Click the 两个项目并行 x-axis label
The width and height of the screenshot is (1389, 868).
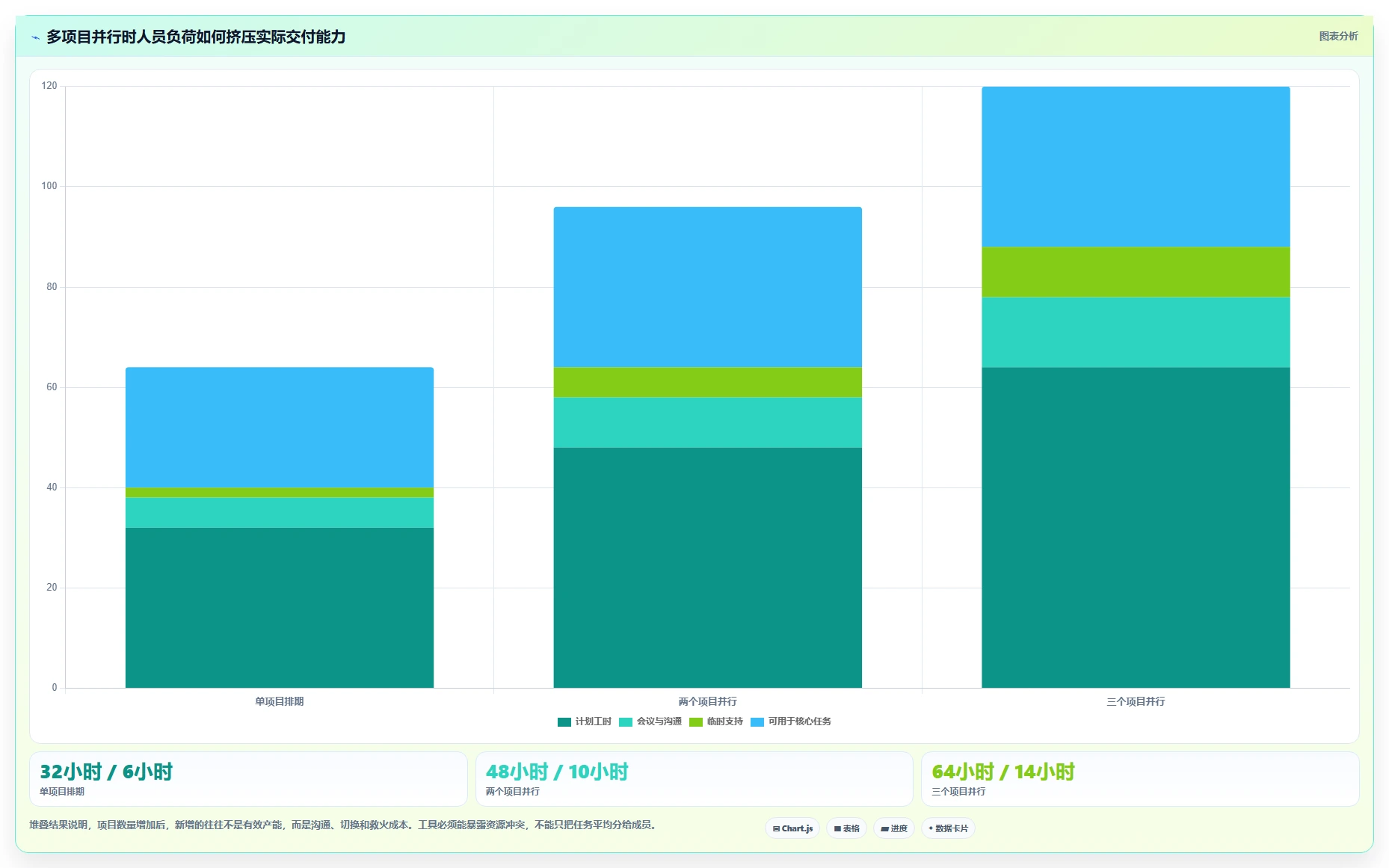(708, 701)
